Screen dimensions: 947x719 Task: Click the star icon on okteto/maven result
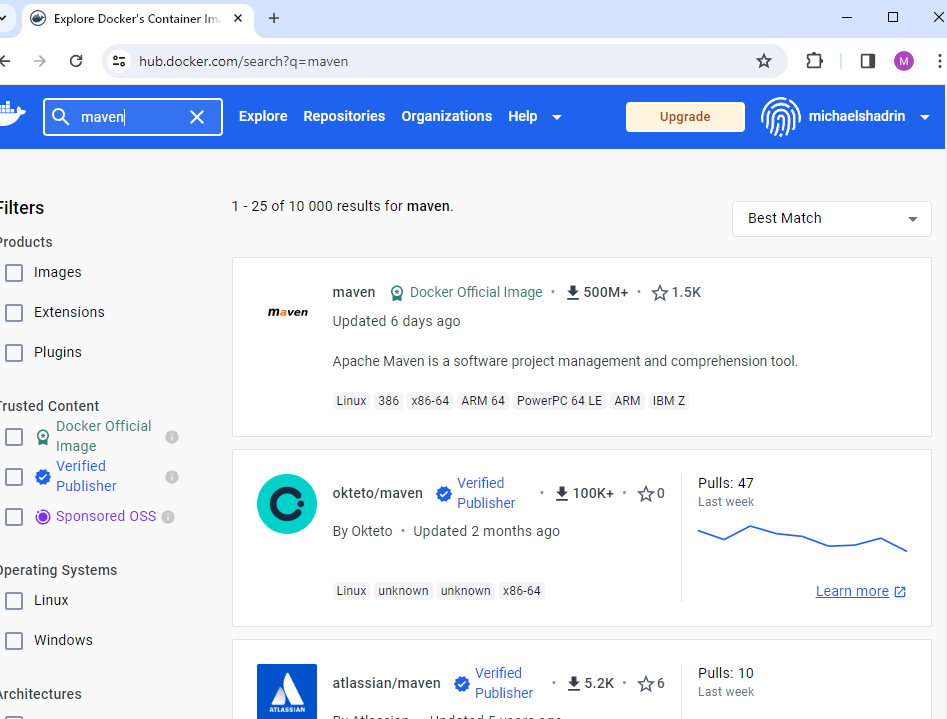[x=646, y=494]
